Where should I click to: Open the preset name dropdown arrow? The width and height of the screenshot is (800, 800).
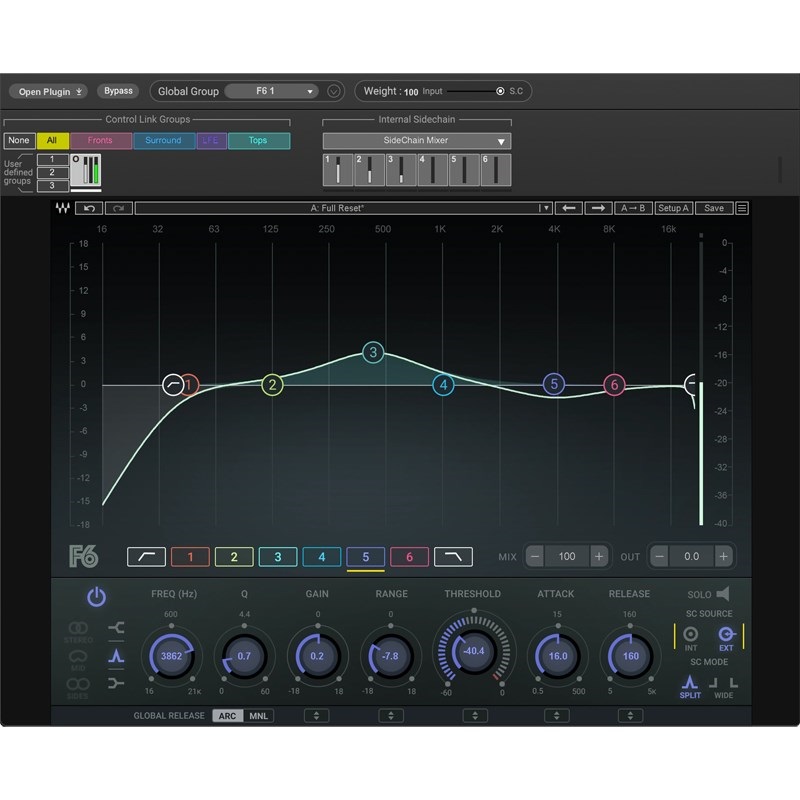point(546,208)
